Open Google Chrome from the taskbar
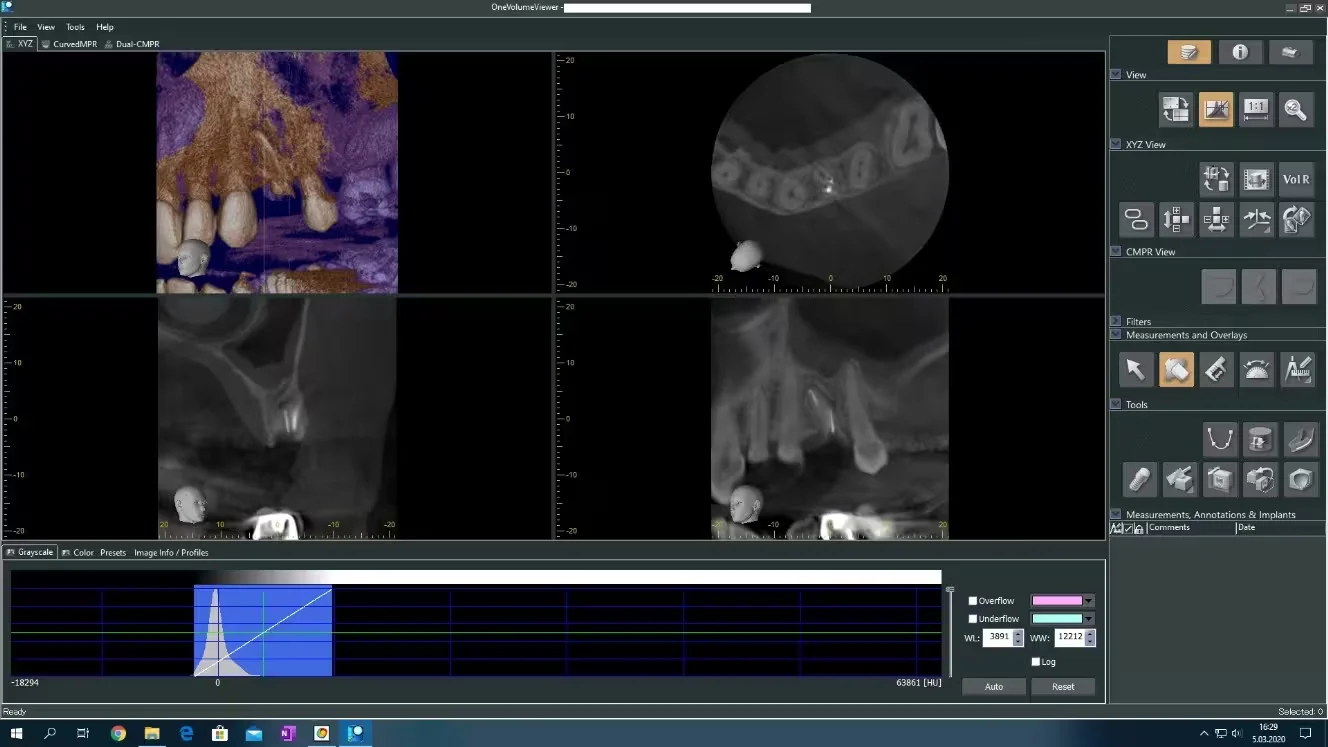The image size is (1328, 747). click(x=118, y=733)
